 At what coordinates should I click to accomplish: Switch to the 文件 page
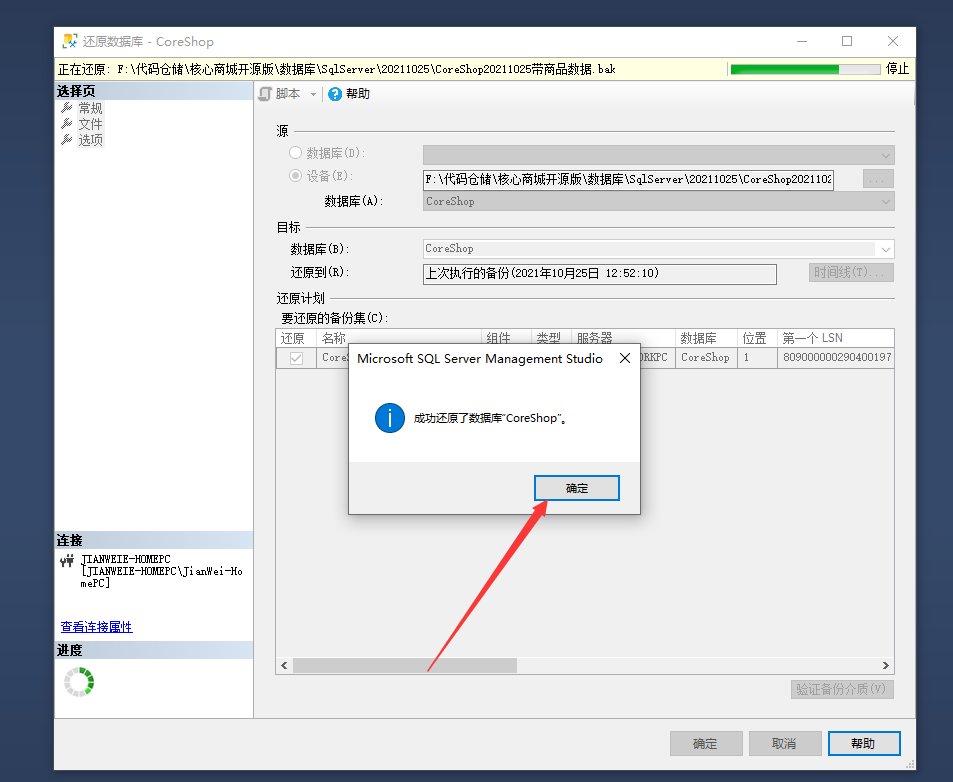(91, 124)
